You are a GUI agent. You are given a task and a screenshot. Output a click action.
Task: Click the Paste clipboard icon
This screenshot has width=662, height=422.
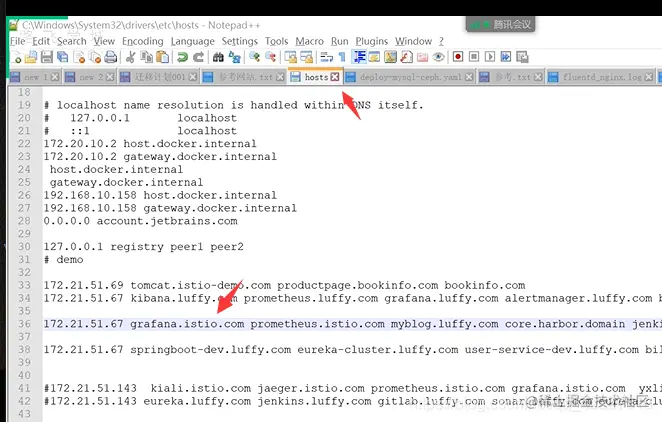click(163, 57)
